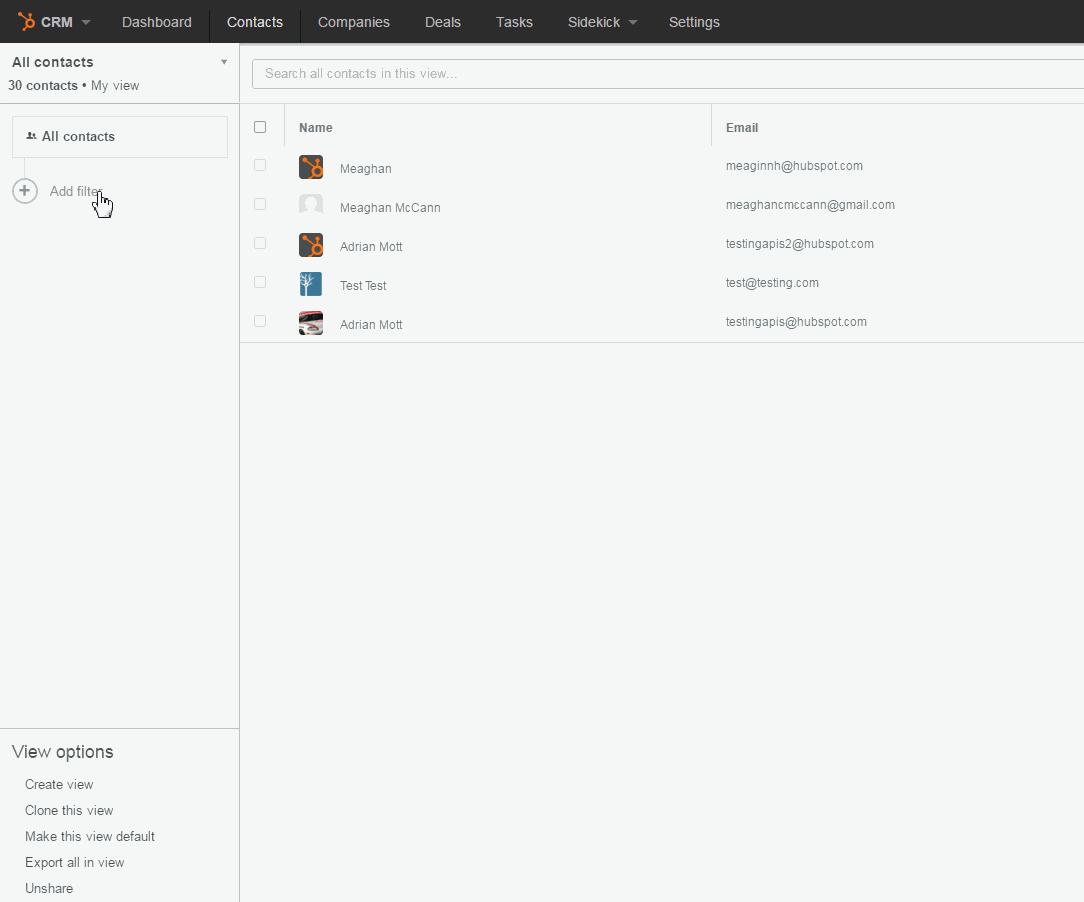Click Export all in view
This screenshot has height=902, width=1084.
(74, 862)
